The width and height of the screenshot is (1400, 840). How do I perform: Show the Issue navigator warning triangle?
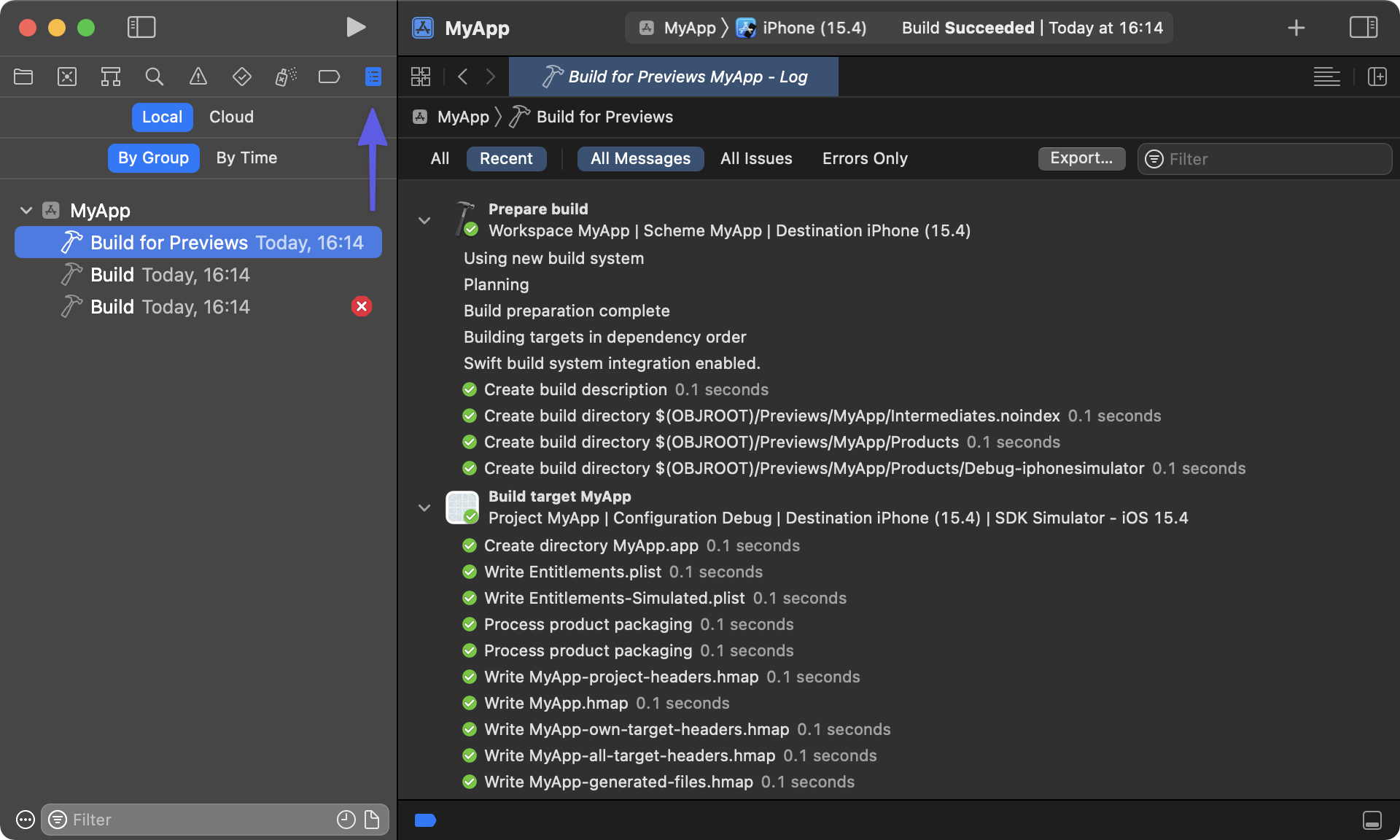pos(198,77)
